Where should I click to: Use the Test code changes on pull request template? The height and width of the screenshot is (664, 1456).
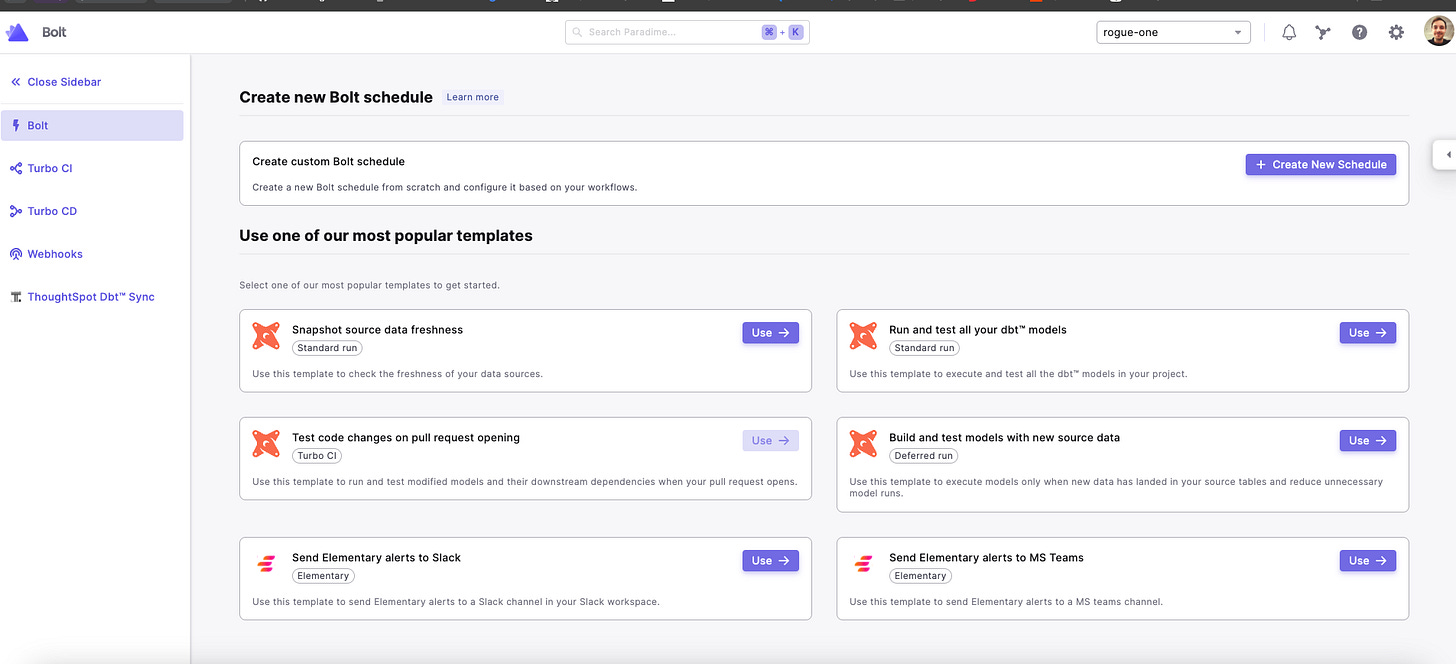tap(770, 441)
